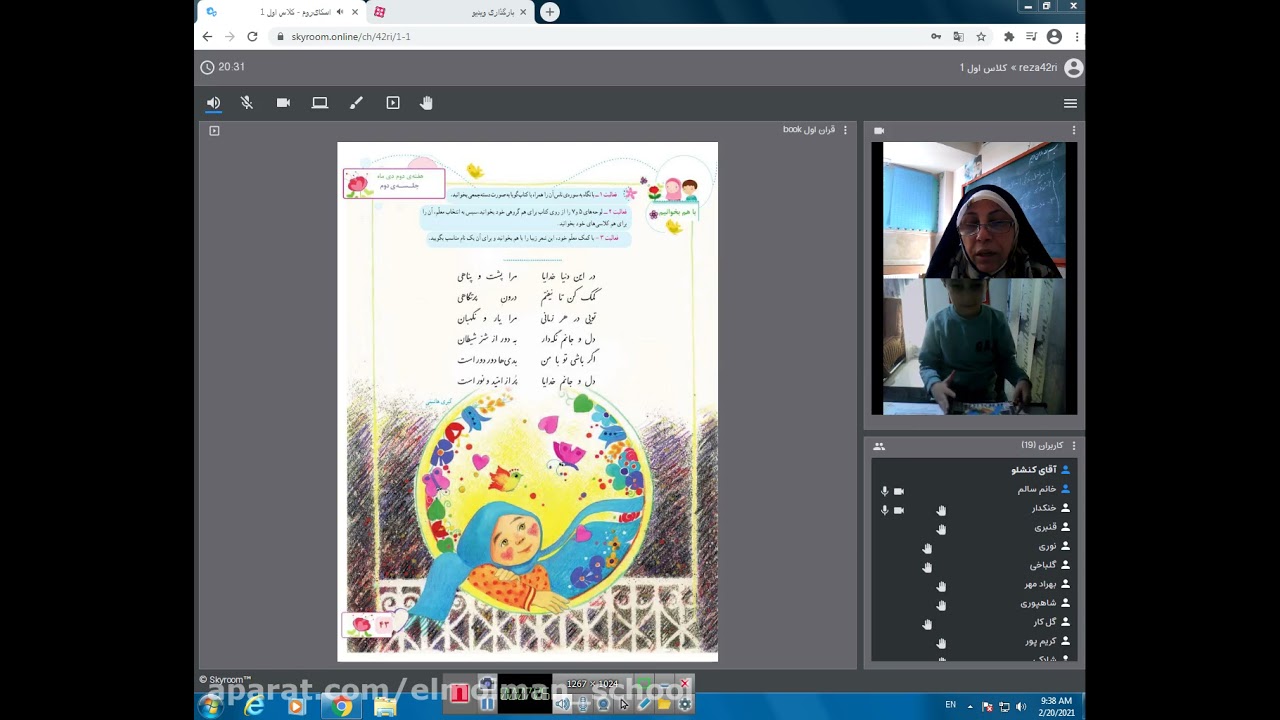Screen dimensions: 1280x720
Task: Open Windows Explorer from taskbar
Action: pos(385,706)
